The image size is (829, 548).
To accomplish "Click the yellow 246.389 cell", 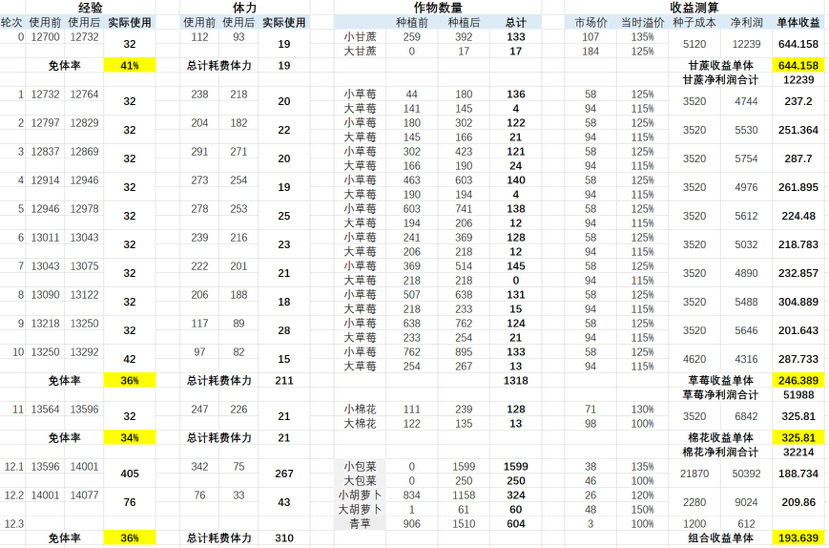I will (x=798, y=380).
